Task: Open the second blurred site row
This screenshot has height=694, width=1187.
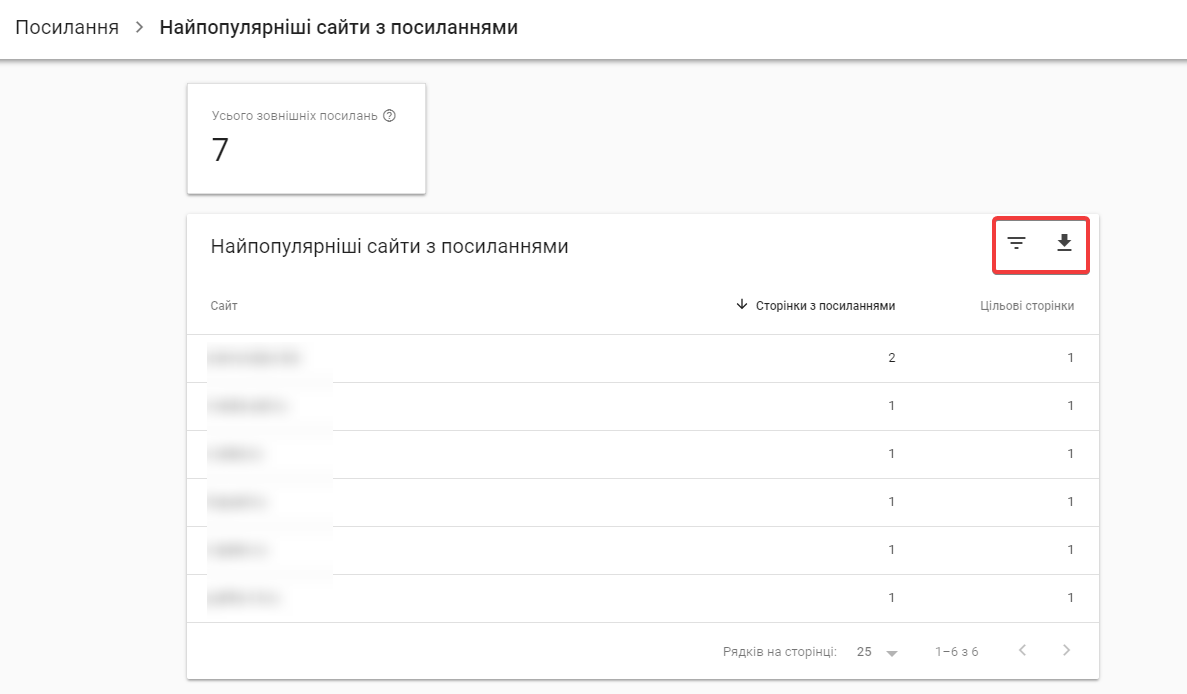Action: pos(643,406)
